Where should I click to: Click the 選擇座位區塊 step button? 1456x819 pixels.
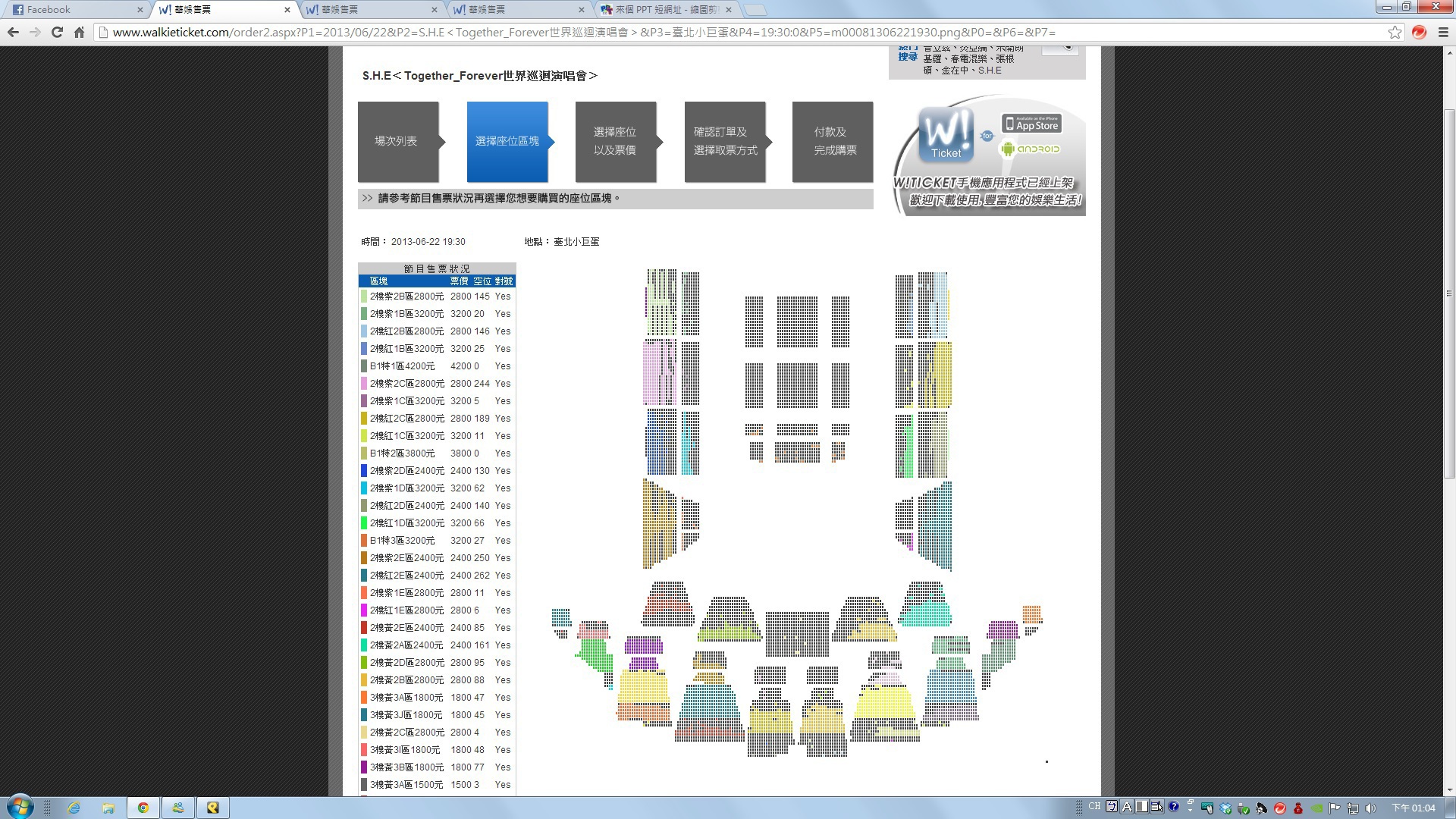click(507, 141)
